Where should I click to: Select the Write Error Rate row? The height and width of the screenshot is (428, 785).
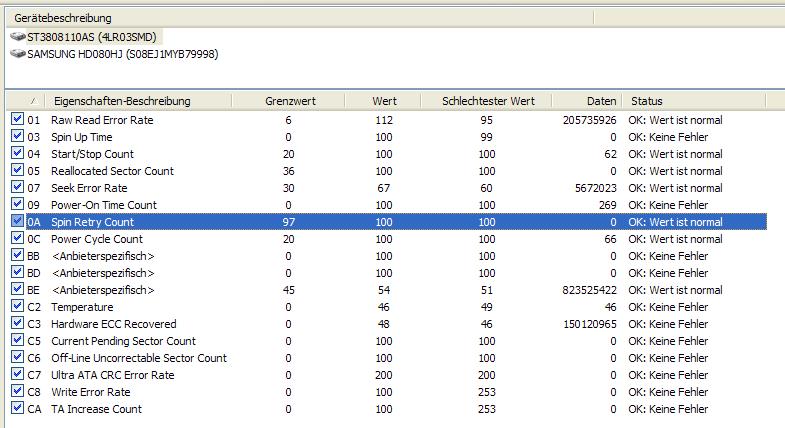coord(388,392)
